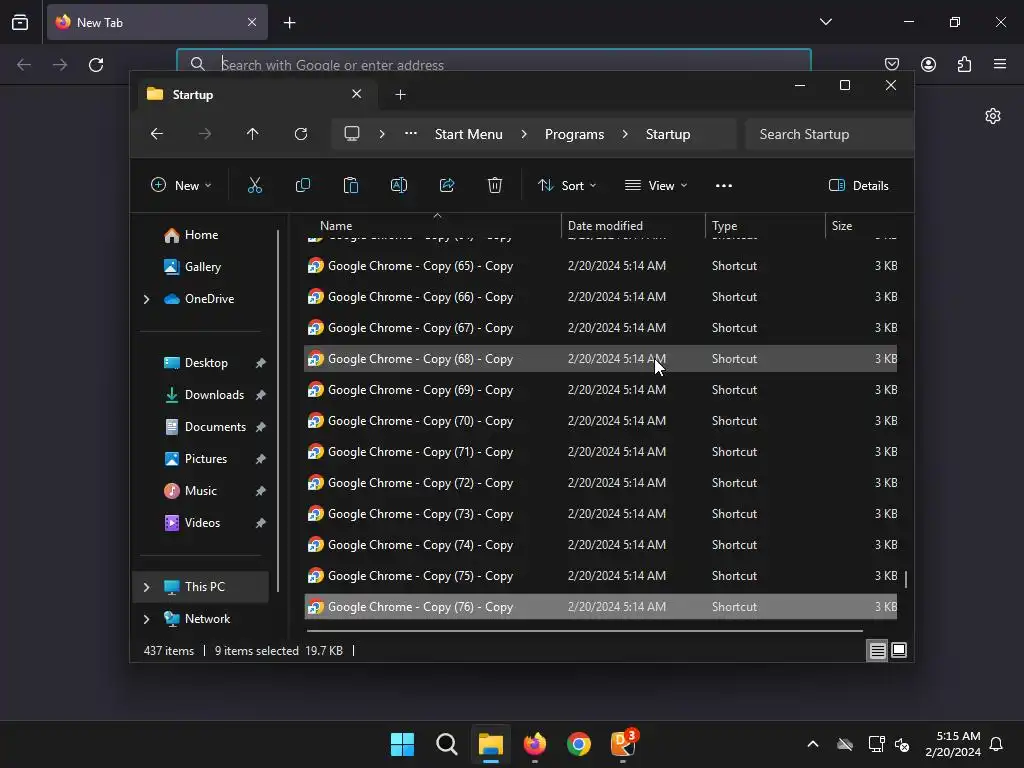The width and height of the screenshot is (1024, 768).
Task: Sort by the Type column header
Action: coord(765,226)
